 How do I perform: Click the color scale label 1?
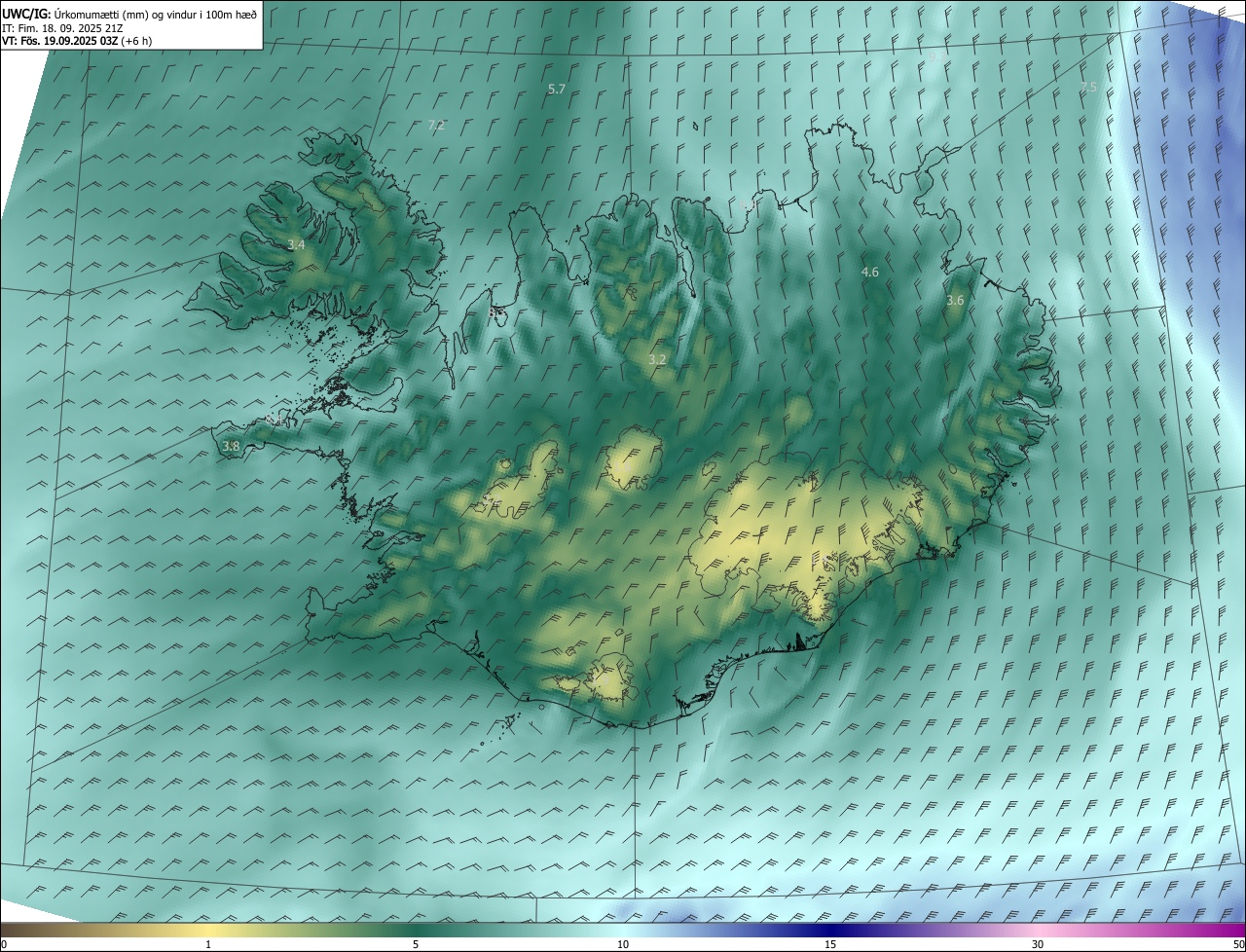coord(208,944)
